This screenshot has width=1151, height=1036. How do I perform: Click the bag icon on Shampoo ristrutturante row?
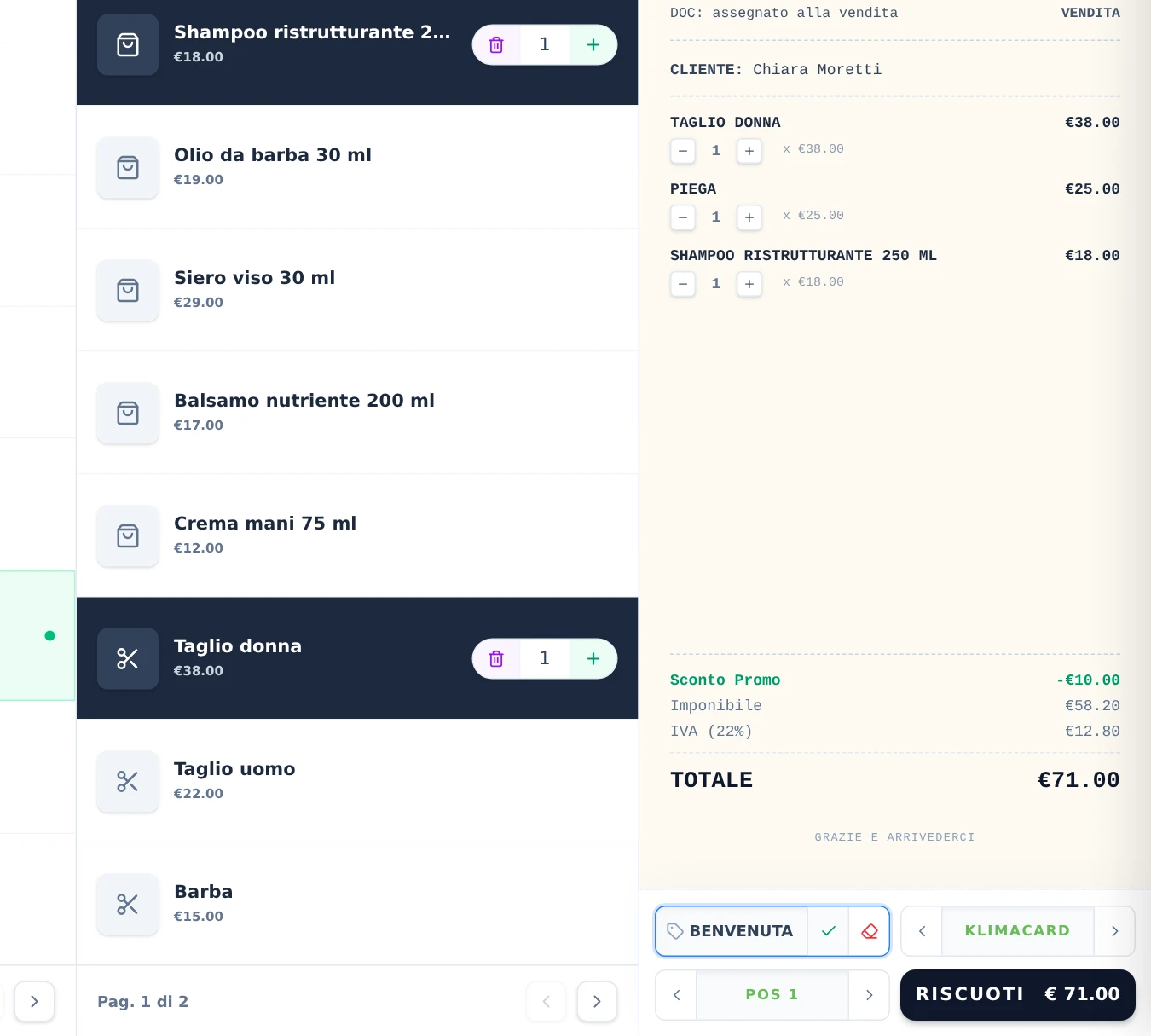(x=128, y=44)
